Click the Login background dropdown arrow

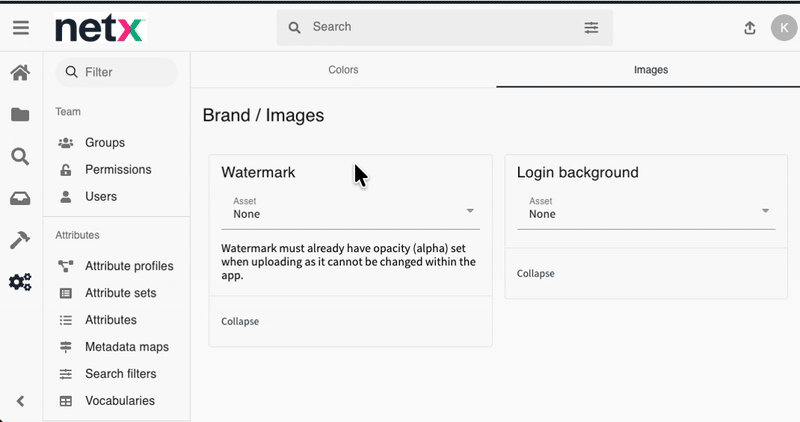765,211
